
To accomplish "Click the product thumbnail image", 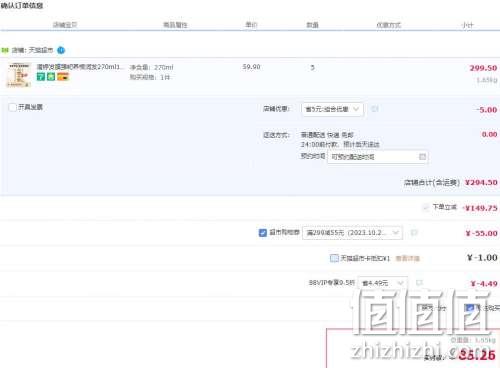I will [19, 75].
